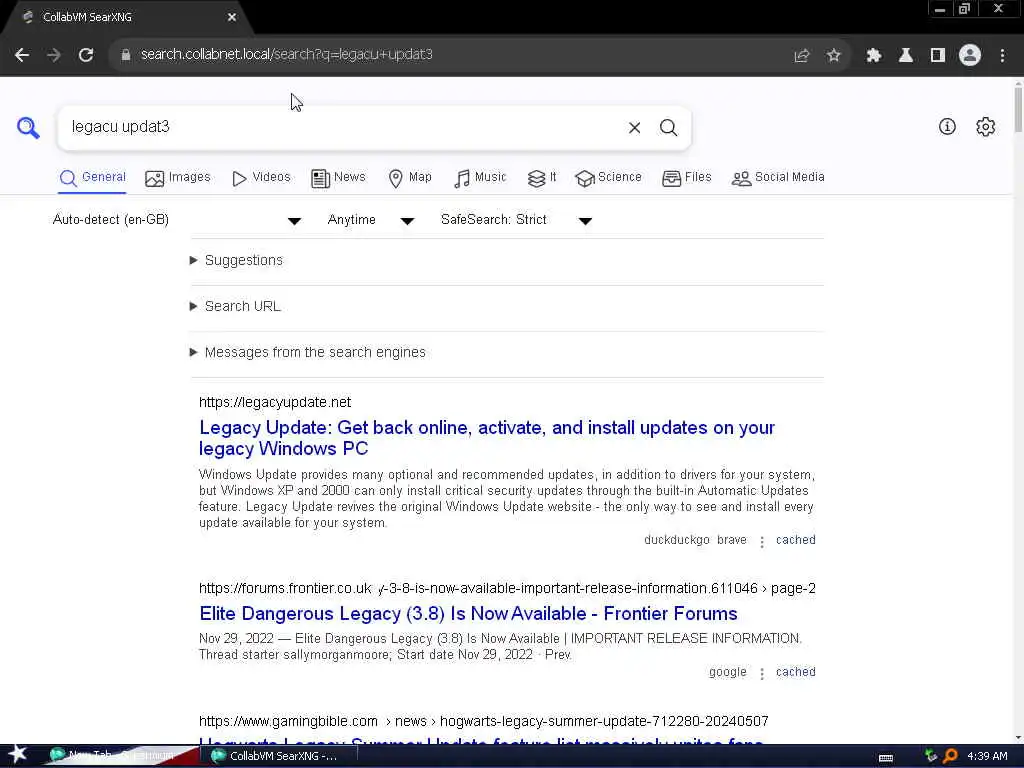Screen dimensions: 1024x768
Task: Open the Chrome Labs flask icon
Action: point(905,56)
